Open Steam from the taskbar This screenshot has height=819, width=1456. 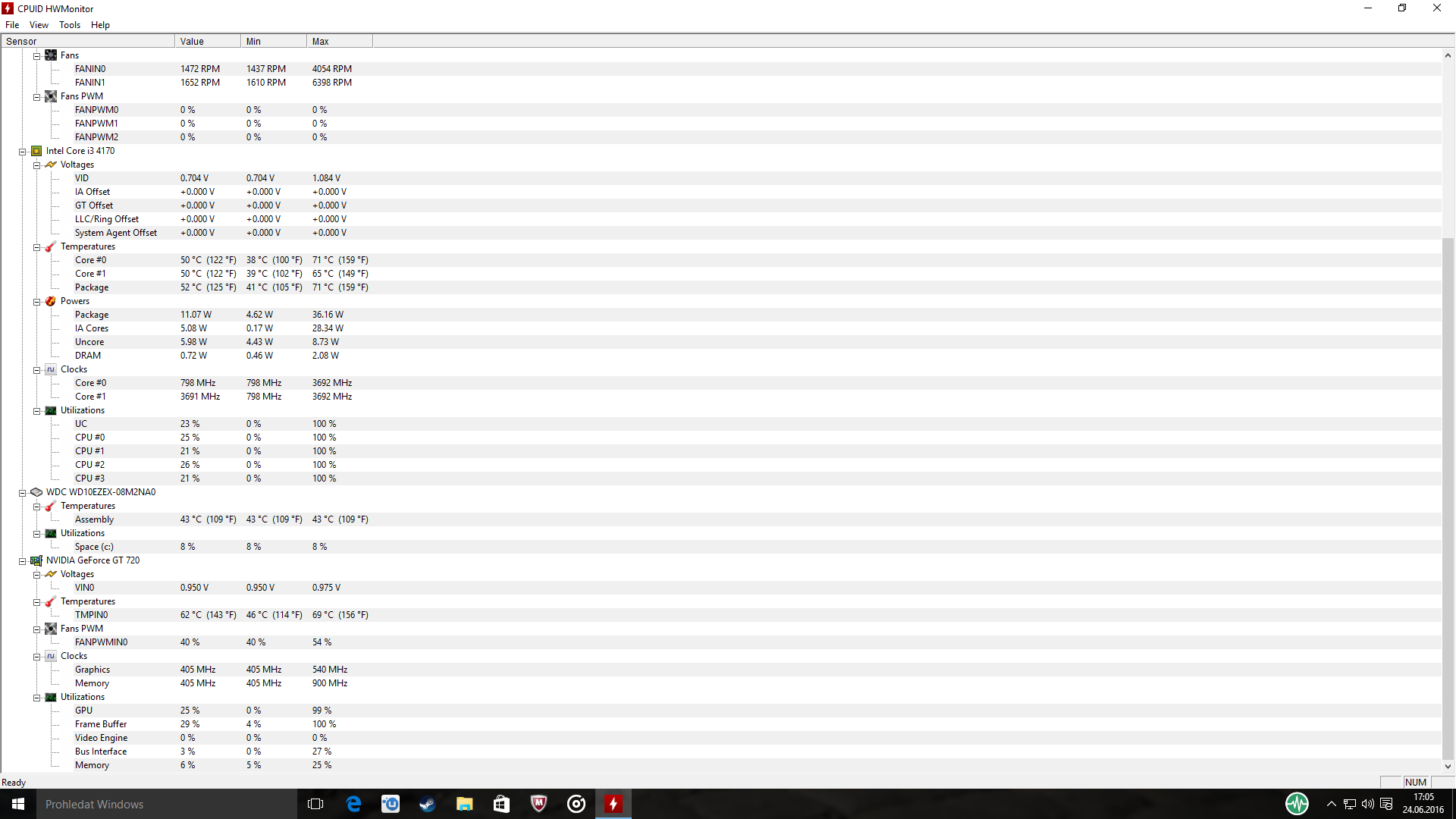click(x=428, y=804)
